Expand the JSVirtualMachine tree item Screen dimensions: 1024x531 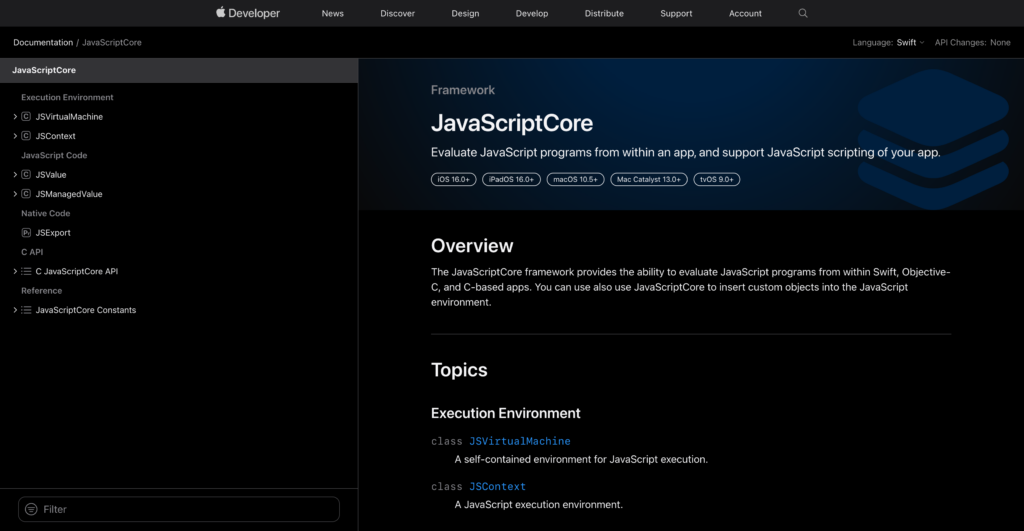tap(15, 117)
